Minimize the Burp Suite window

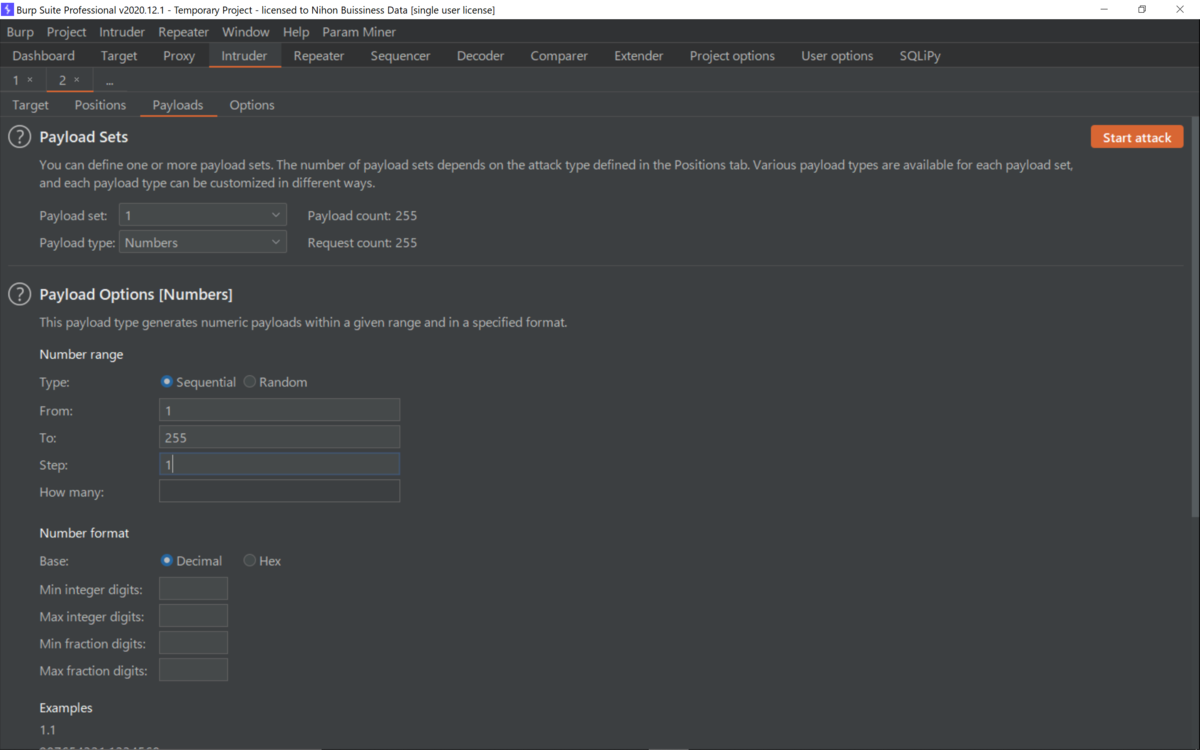pyautogui.click(x=1104, y=9)
